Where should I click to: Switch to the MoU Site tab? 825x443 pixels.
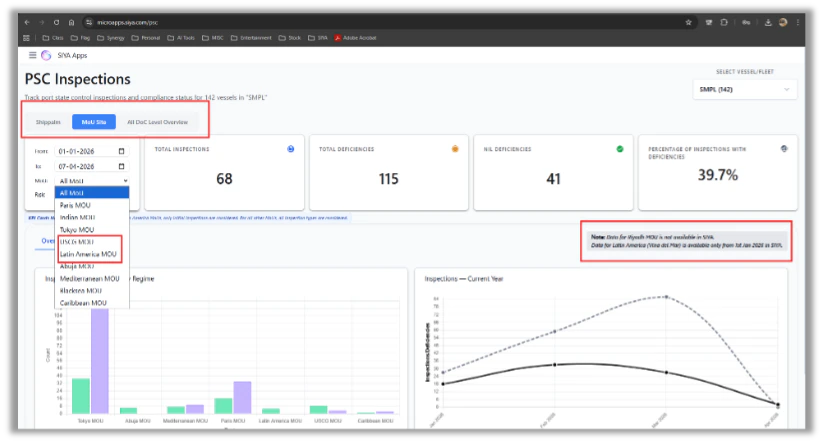(94, 122)
